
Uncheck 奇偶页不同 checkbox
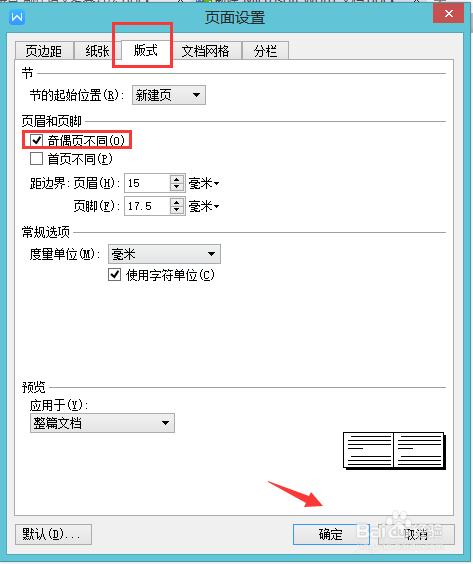point(36,140)
